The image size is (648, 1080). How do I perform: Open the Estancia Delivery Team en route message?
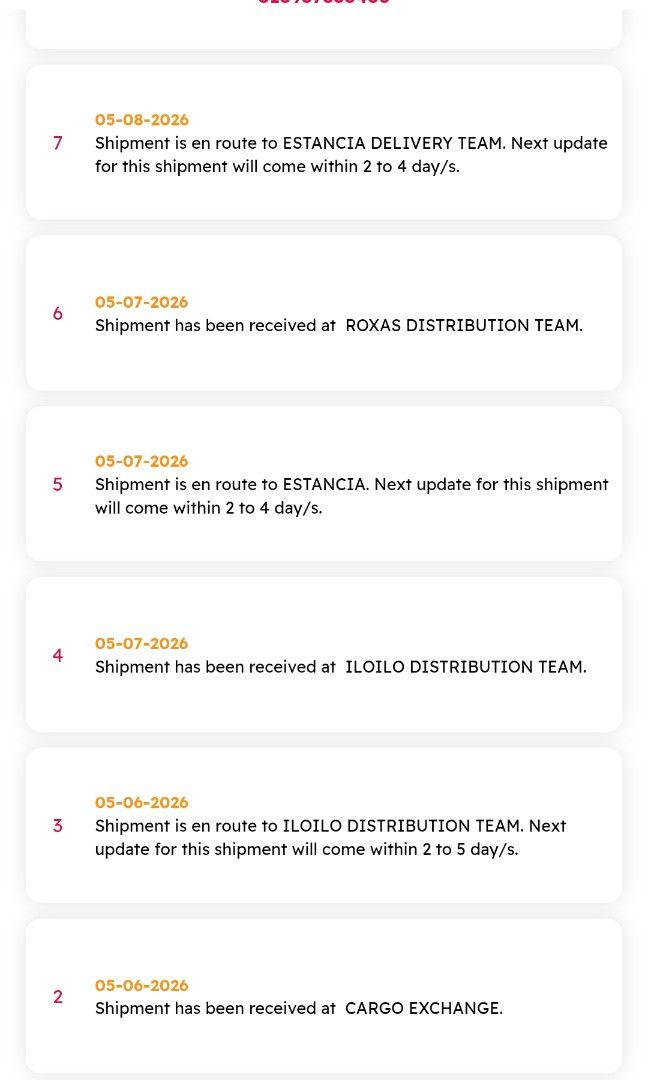[351, 155]
